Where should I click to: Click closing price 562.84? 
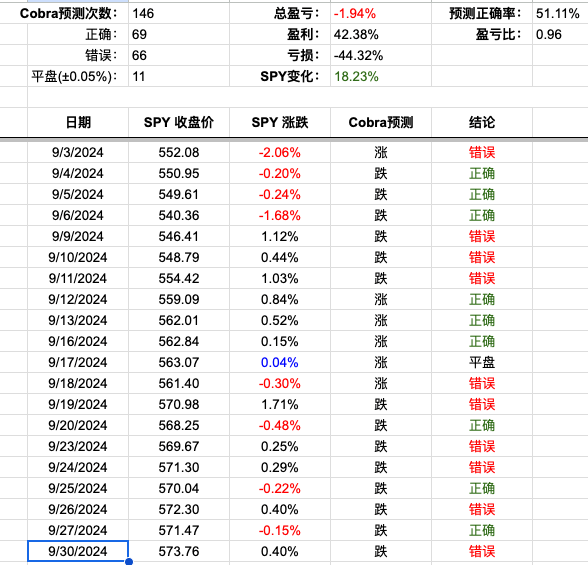tap(178, 341)
